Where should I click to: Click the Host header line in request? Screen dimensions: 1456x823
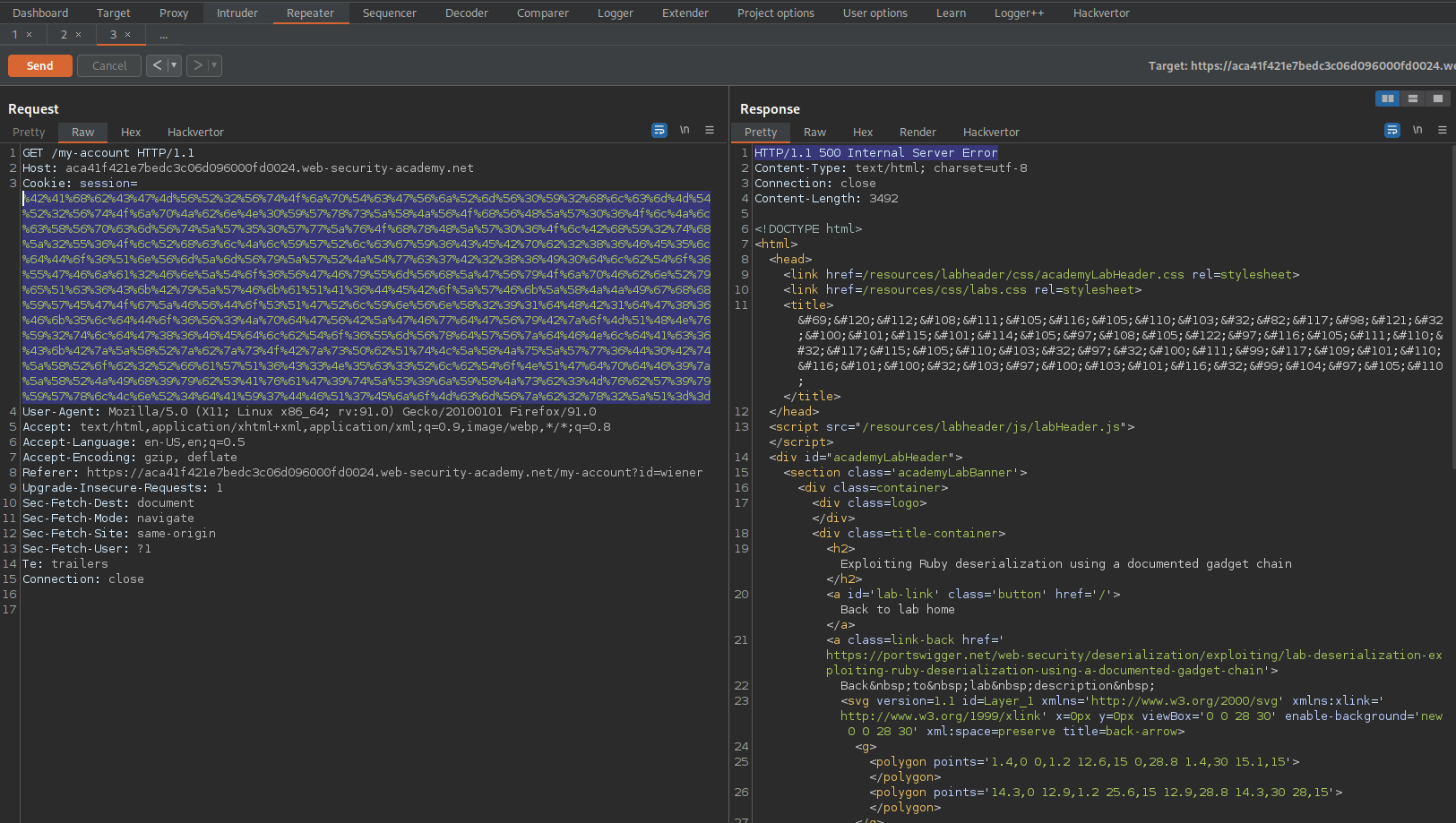tap(248, 167)
